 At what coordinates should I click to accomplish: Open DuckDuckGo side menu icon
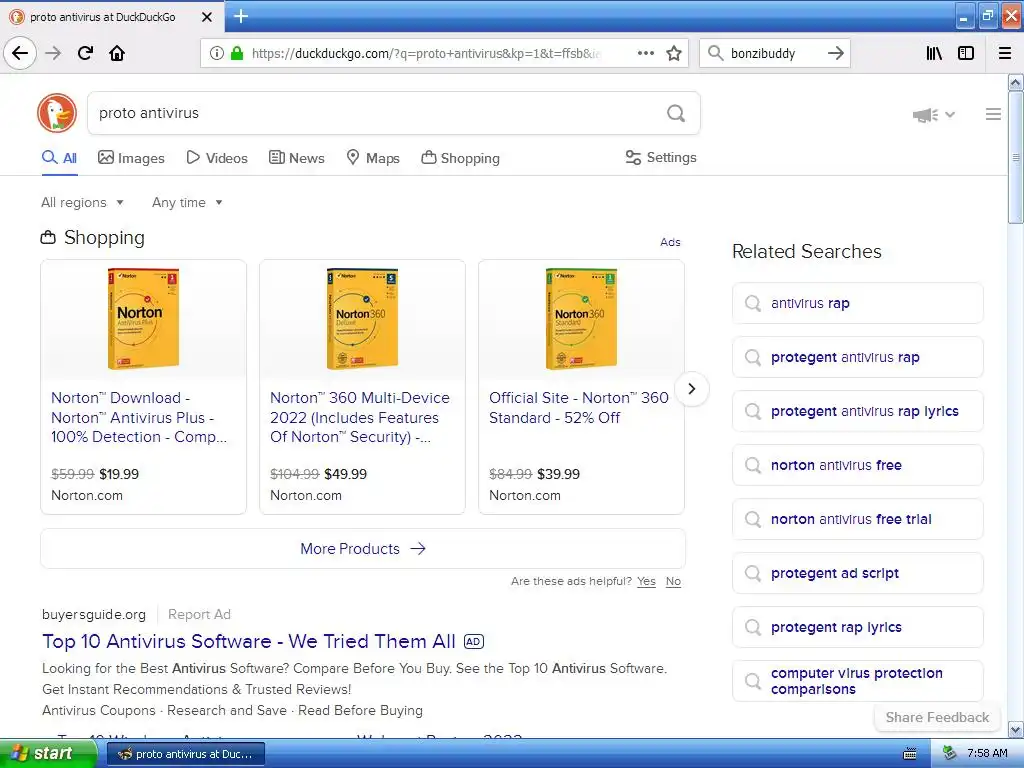(x=993, y=114)
